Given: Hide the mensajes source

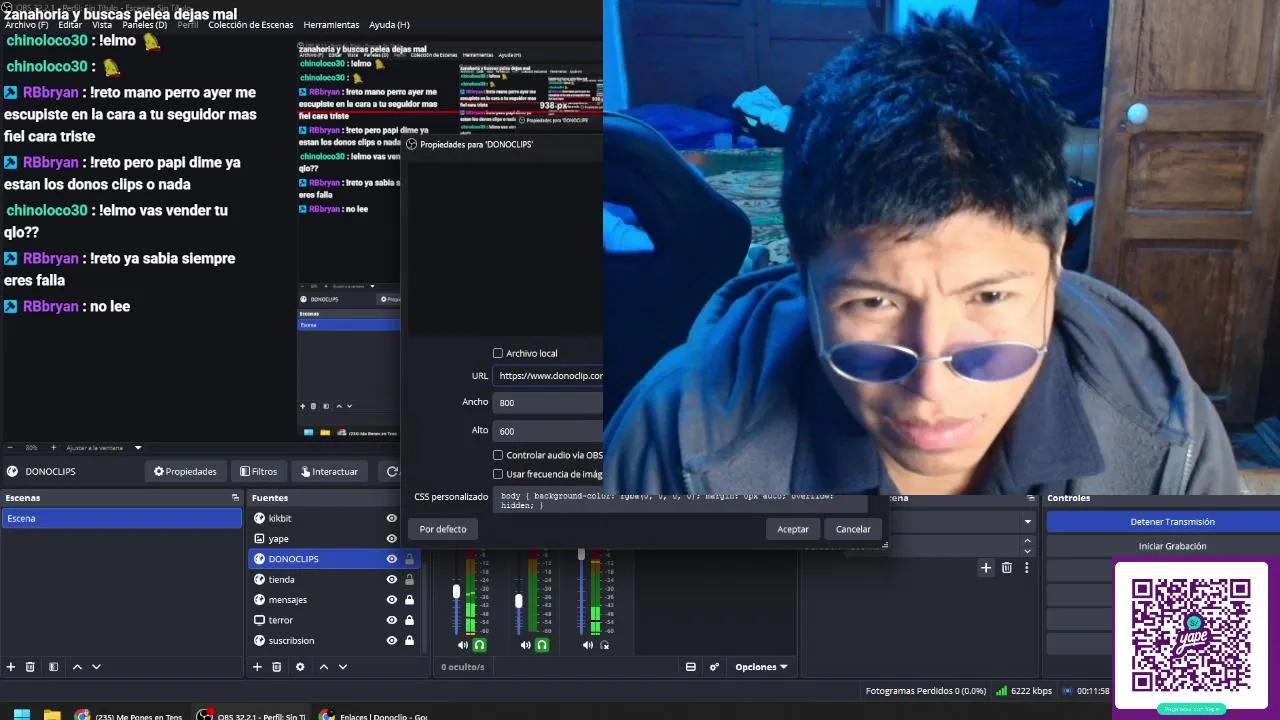Looking at the screenshot, I should point(392,600).
